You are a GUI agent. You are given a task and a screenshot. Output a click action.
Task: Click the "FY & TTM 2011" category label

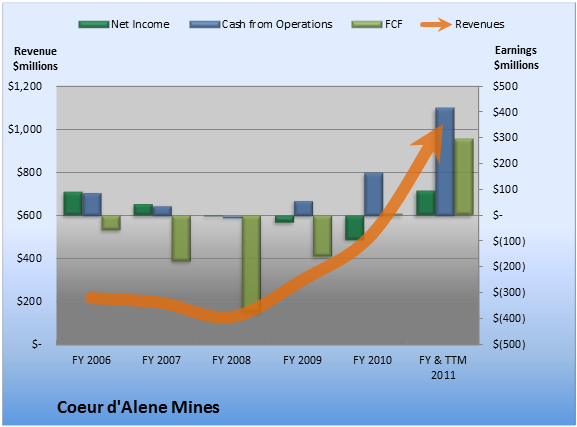pos(443,367)
